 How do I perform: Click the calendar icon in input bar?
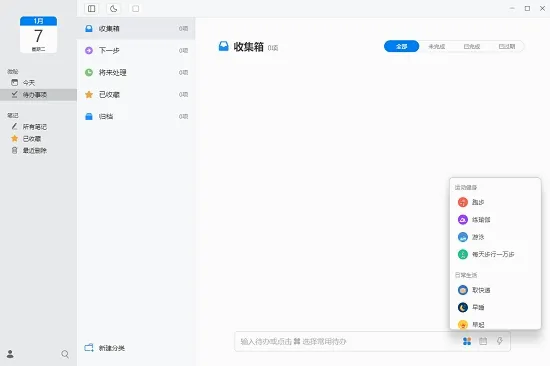point(483,341)
